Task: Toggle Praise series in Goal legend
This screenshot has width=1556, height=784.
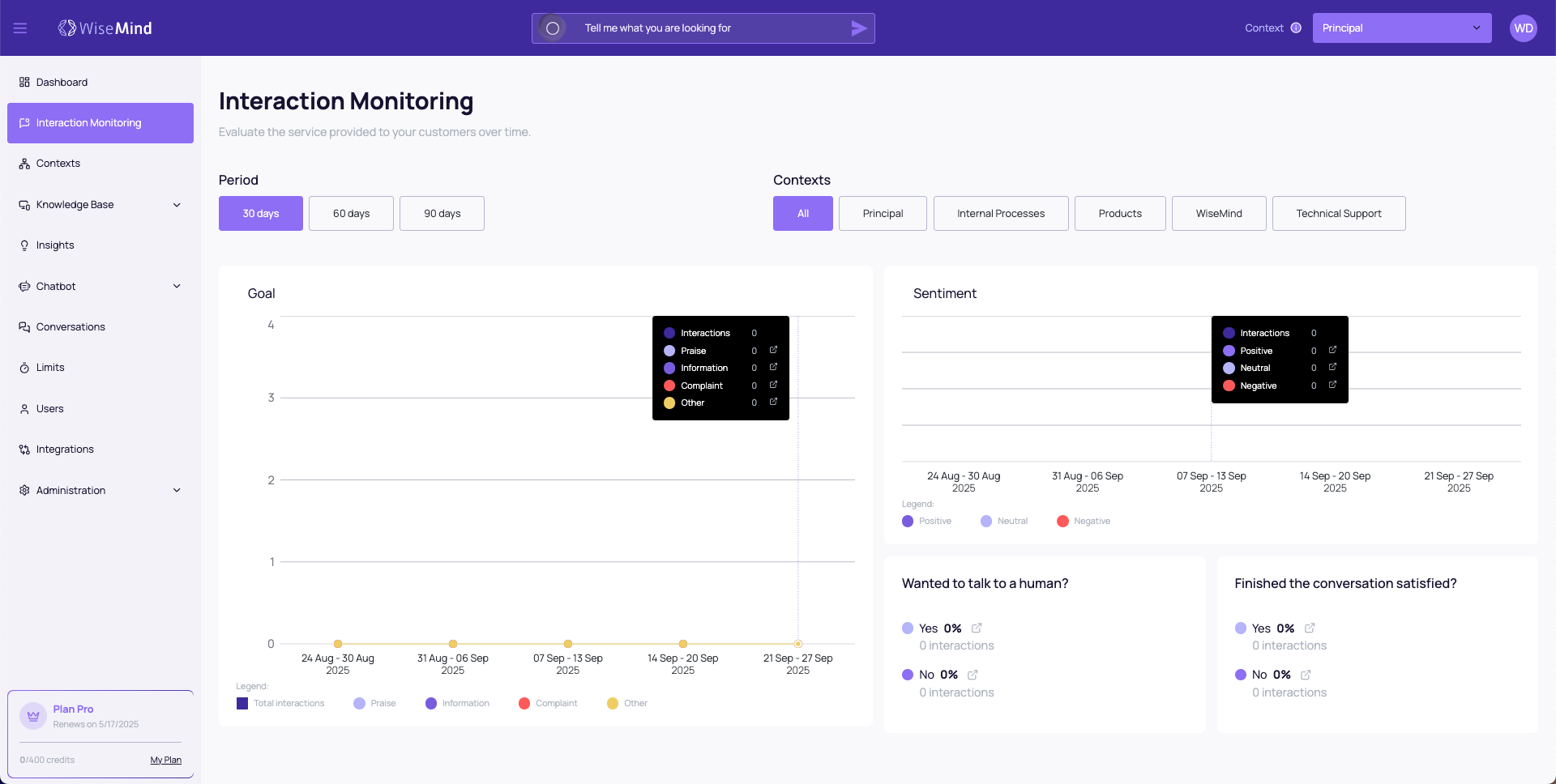Action: [374, 703]
